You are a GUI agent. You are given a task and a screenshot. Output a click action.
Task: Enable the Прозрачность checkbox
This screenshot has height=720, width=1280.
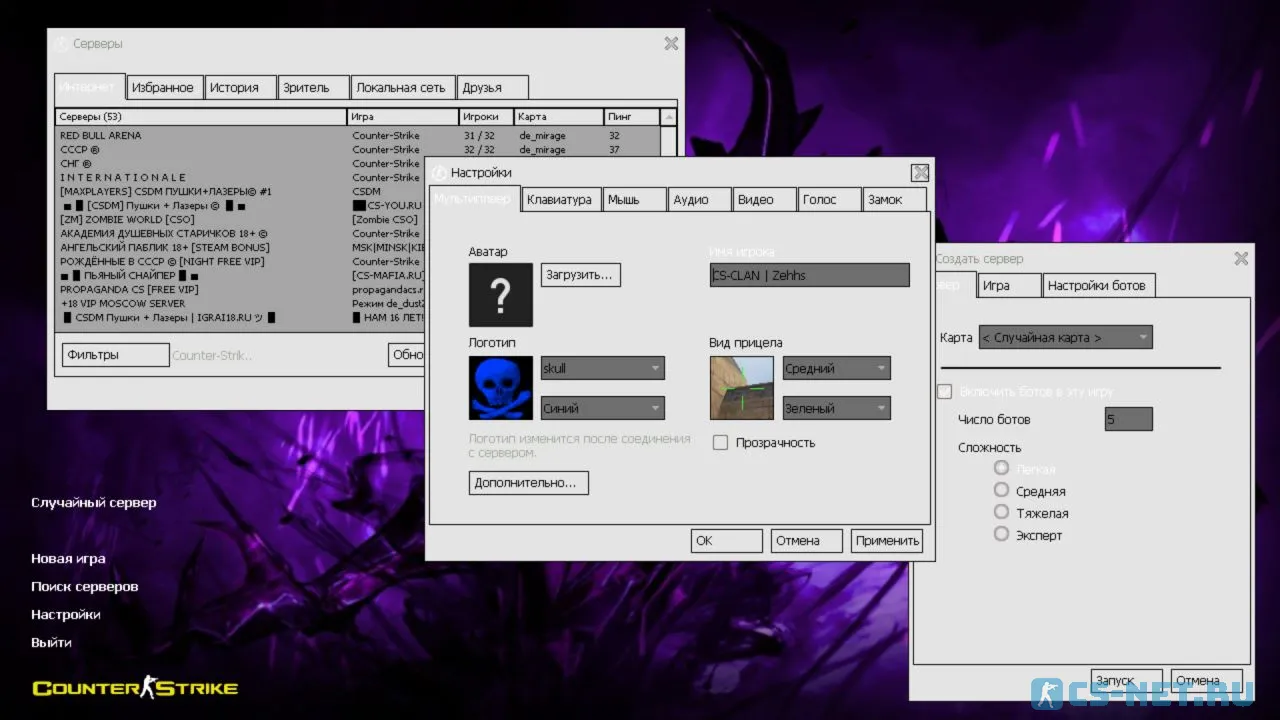[720, 442]
